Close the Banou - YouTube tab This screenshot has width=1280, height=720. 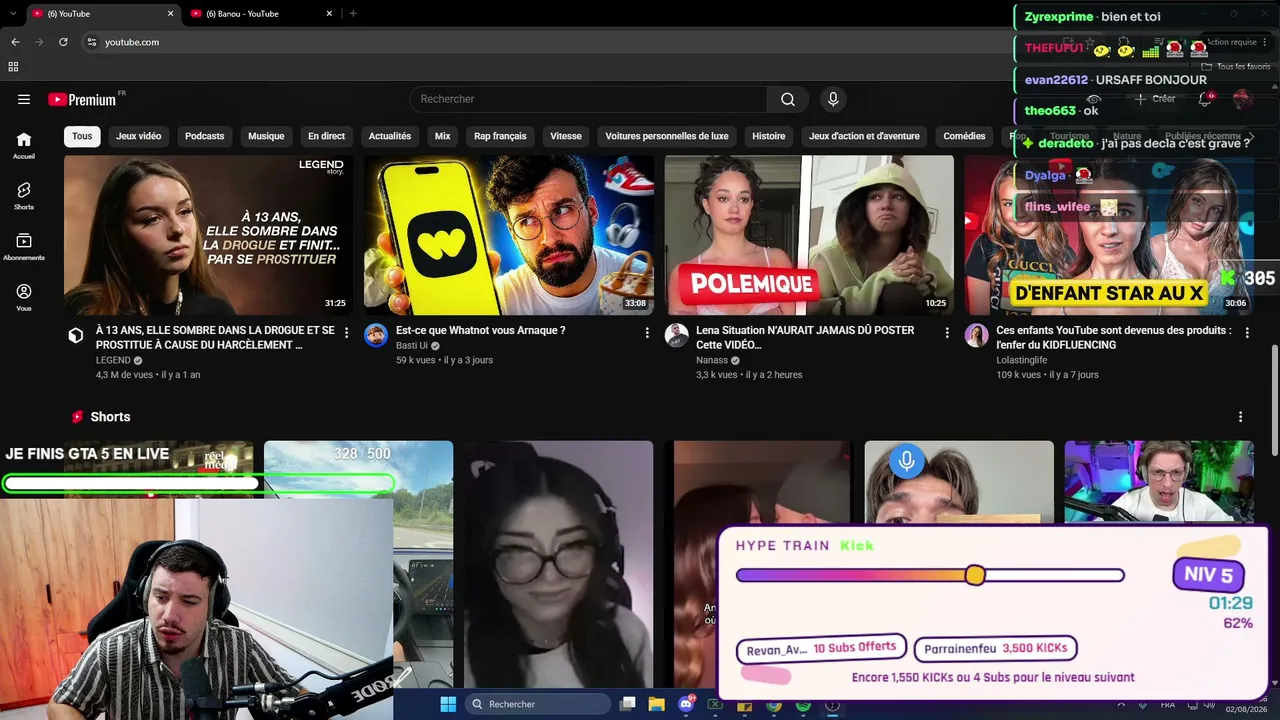(x=330, y=13)
